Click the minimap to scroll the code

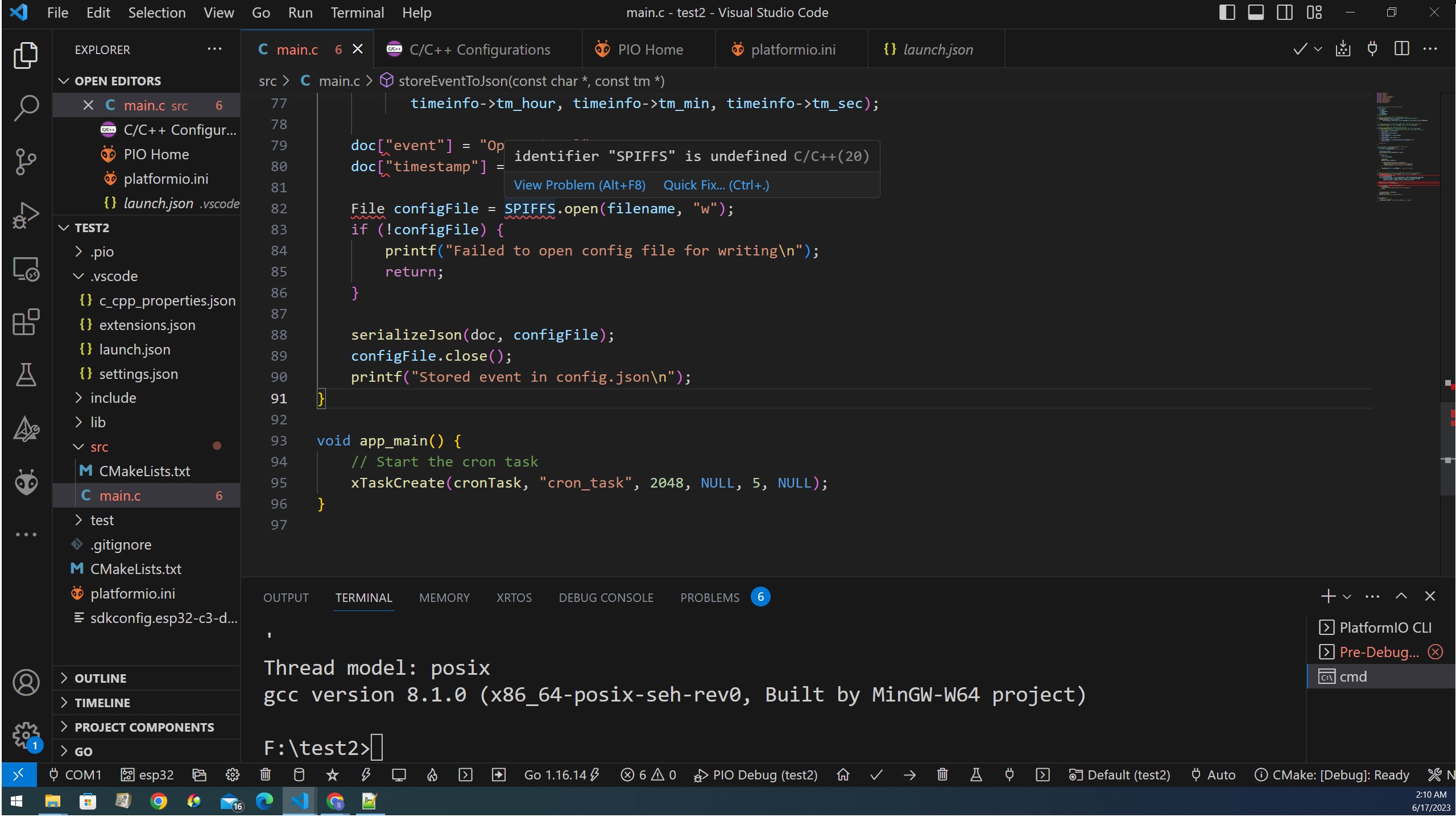point(1405,171)
